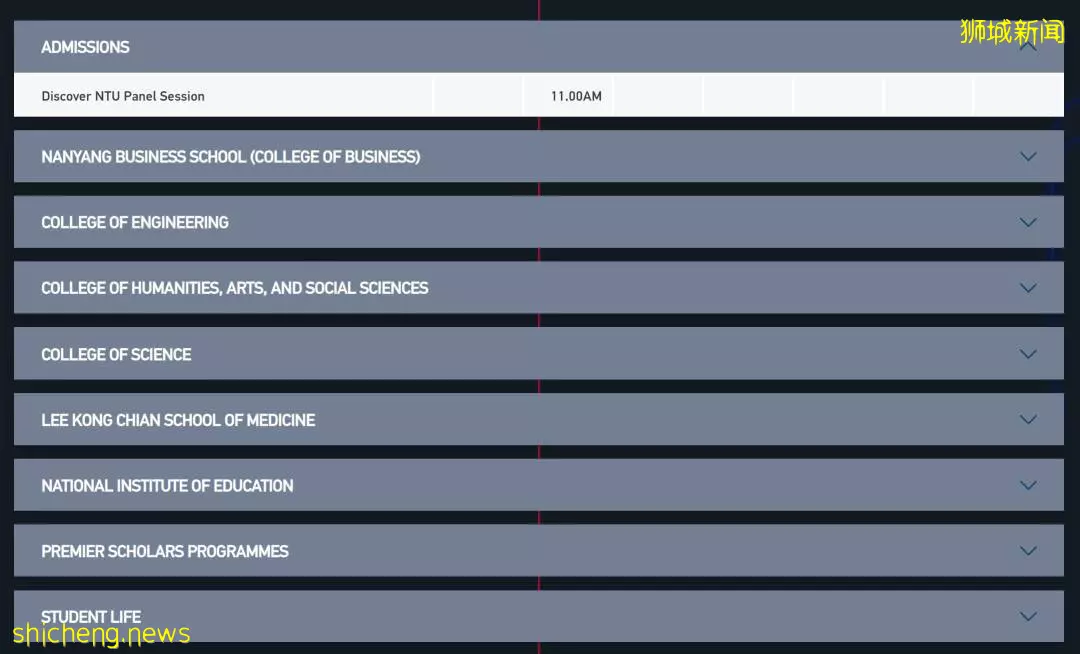Expand Premier Scholars Programmes chevron
The image size is (1080, 654).
(1028, 551)
